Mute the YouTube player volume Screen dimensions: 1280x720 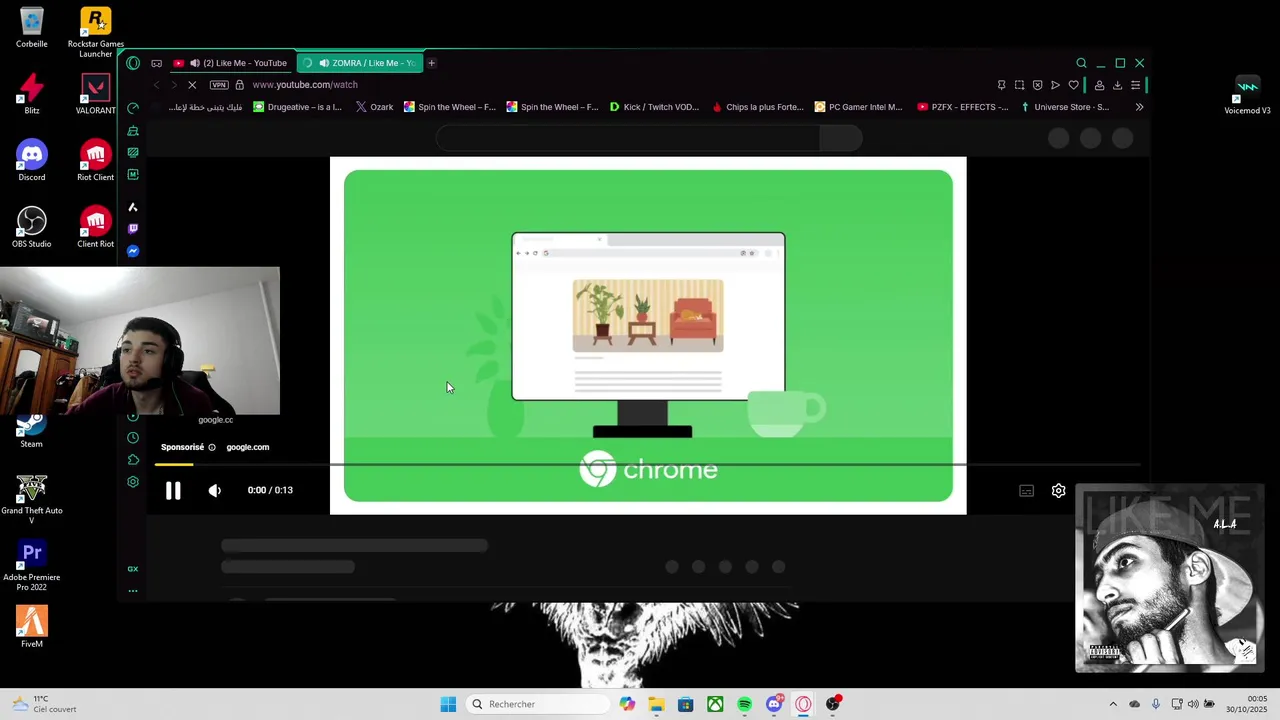tap(214, 490)
